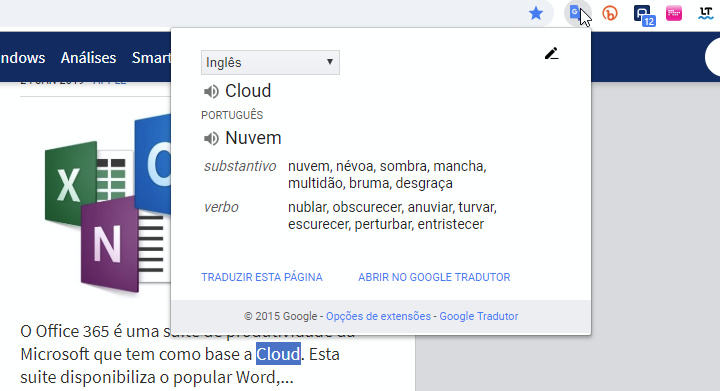Open the Google Translate extension icon
The width and height of the screenshot is (720, 391).
click(x=576, y=13)
